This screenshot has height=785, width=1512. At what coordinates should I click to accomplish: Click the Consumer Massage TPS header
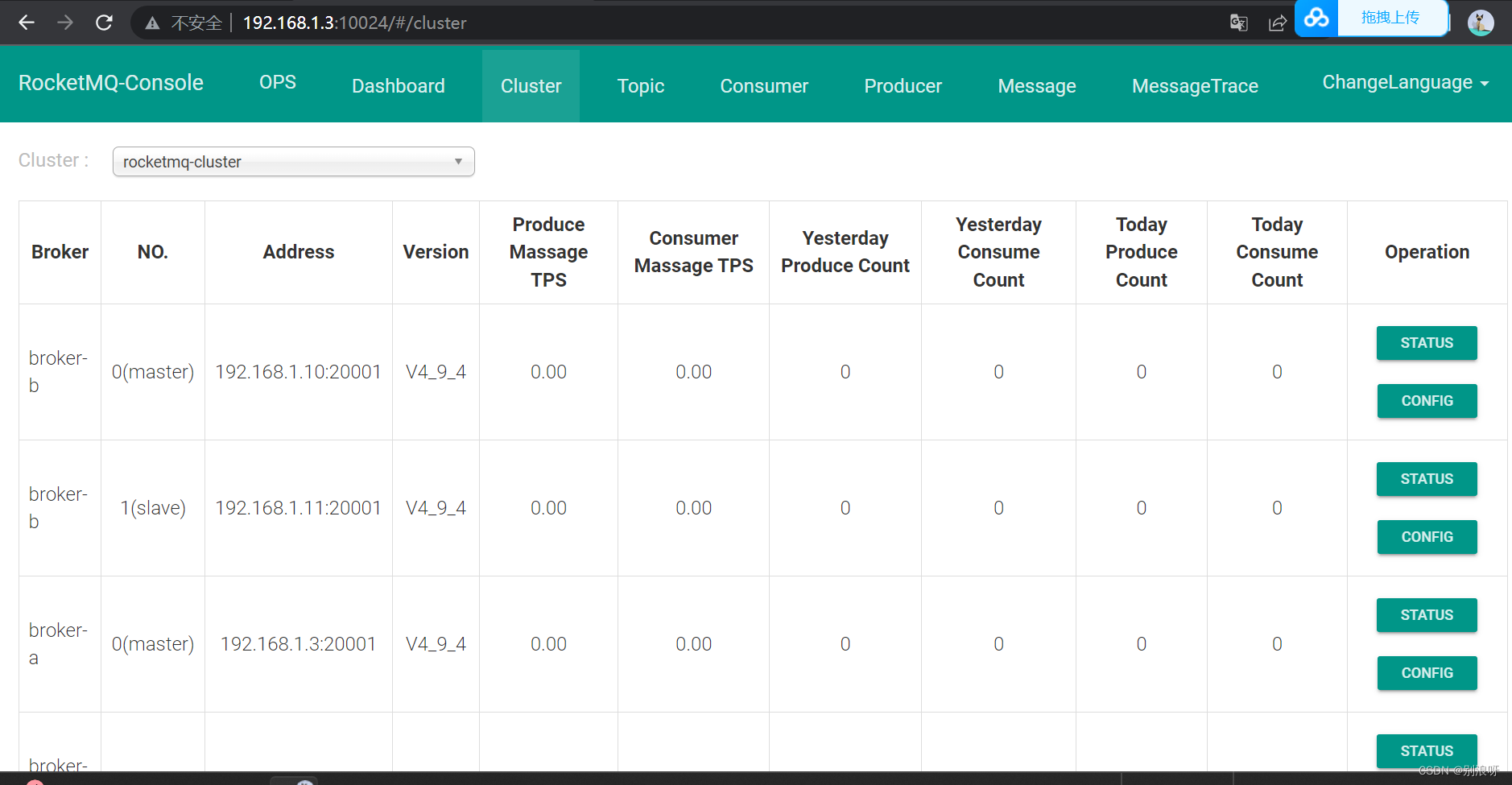click(693, 252)
